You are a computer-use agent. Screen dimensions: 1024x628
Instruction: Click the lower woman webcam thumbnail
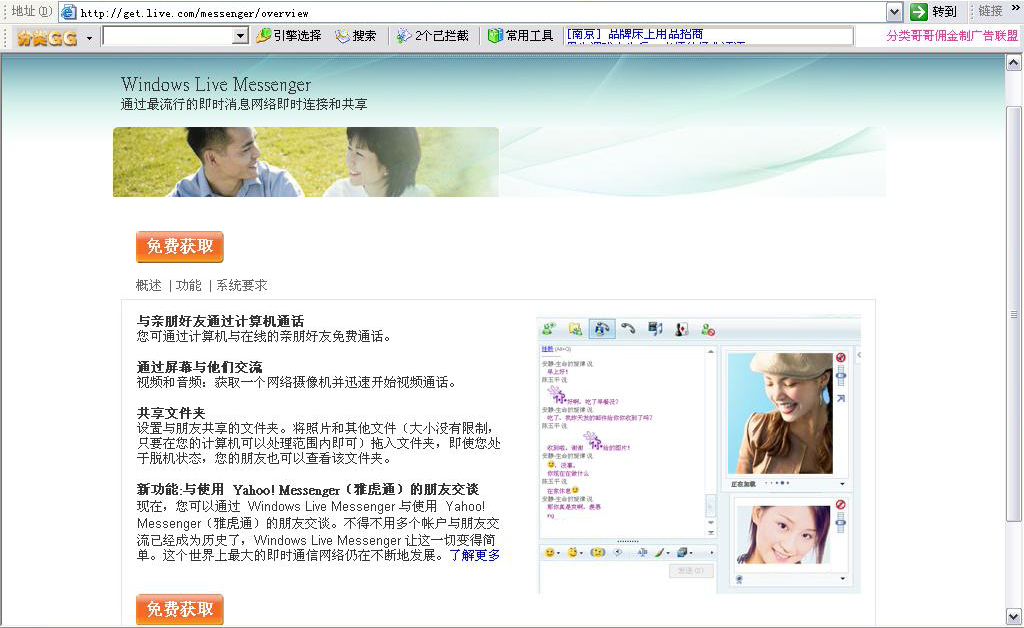(783, 535)
